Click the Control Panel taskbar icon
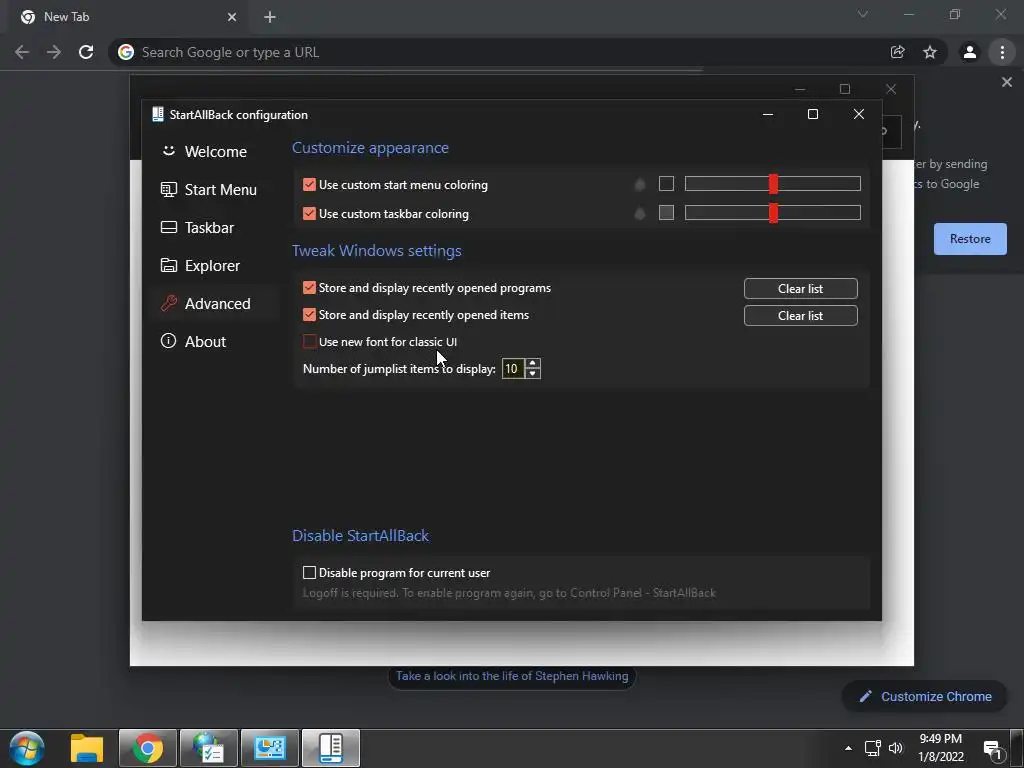1024x768 pixels. [270, 748]
